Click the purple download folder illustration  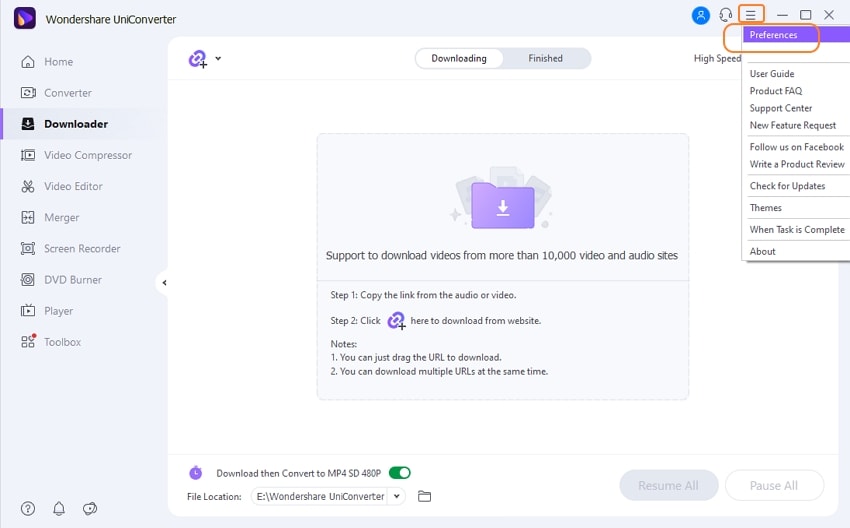tap(503, 205)
